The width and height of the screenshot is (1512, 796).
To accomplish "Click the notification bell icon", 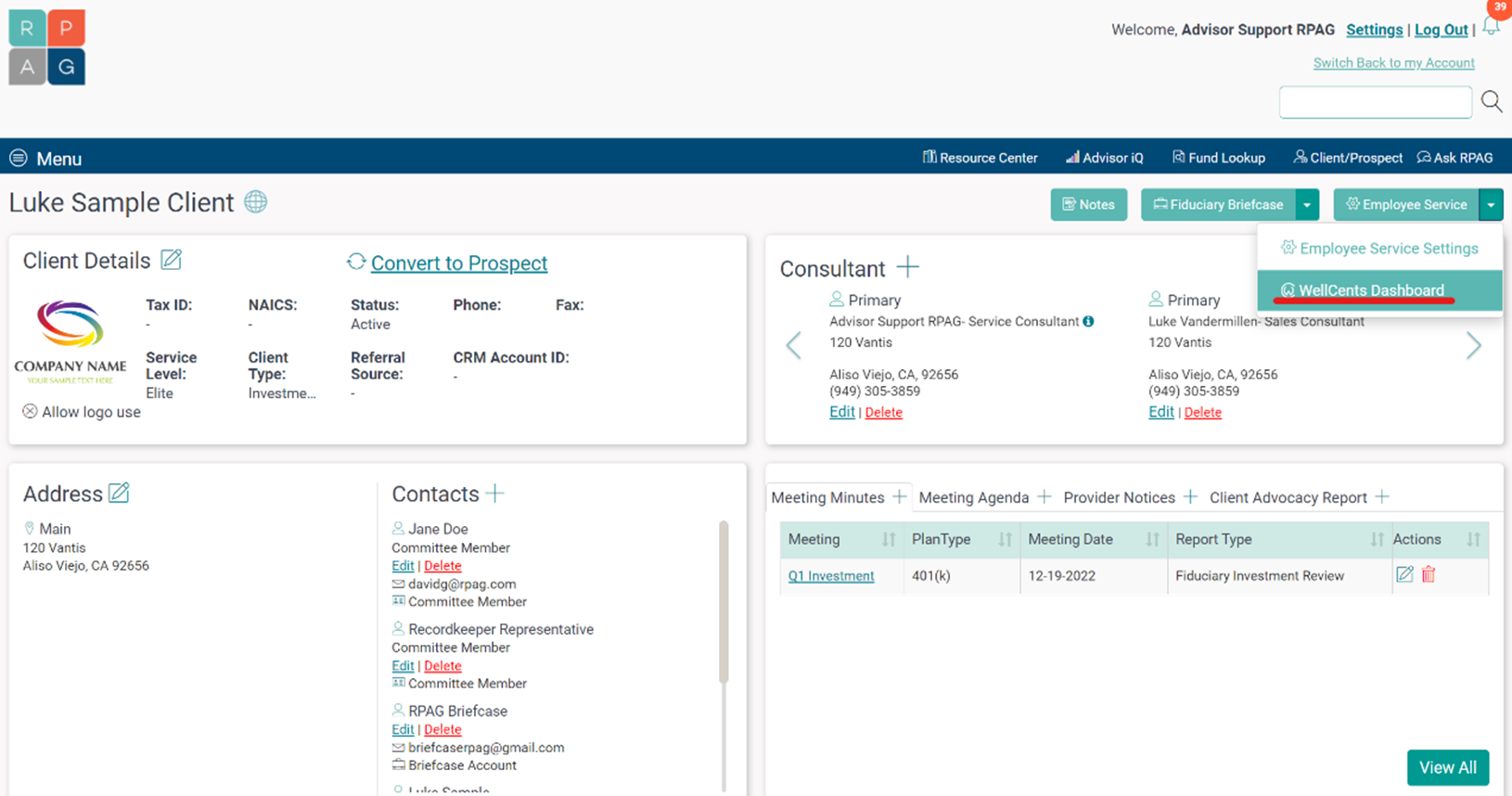I will point(1491,27).
